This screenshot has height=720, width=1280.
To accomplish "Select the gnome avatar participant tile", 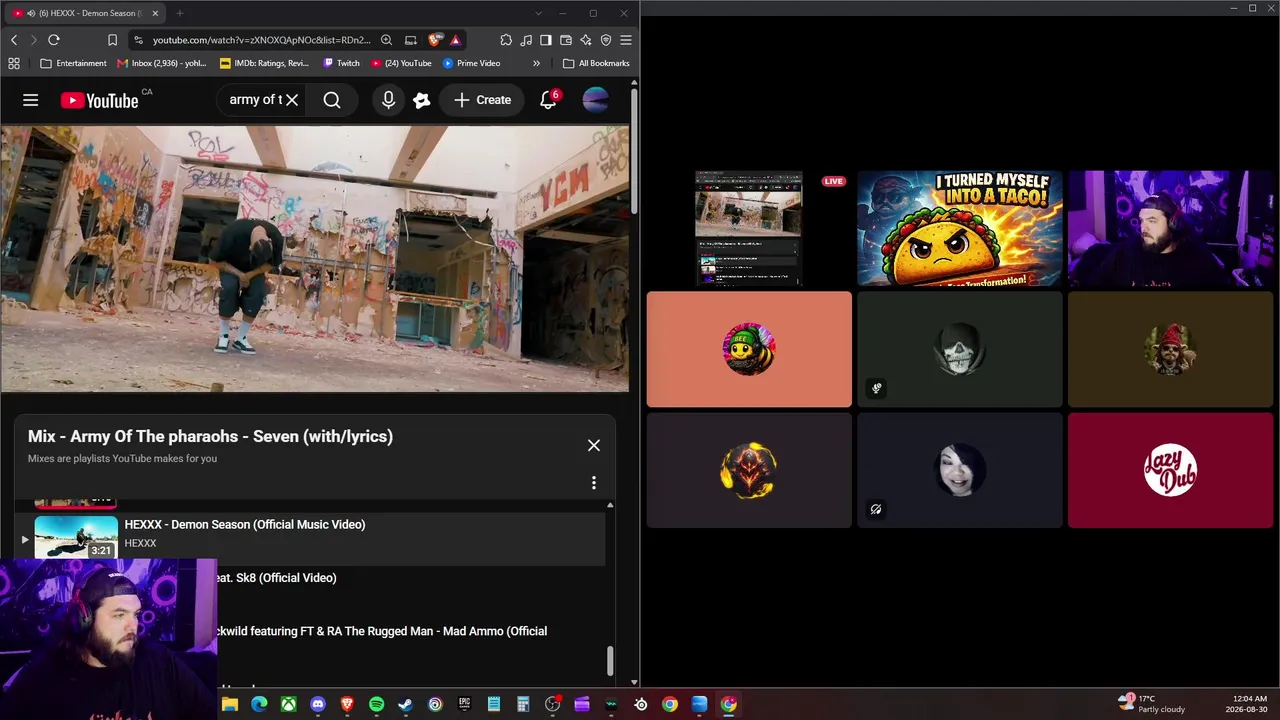I will (x=1171, y=349).
